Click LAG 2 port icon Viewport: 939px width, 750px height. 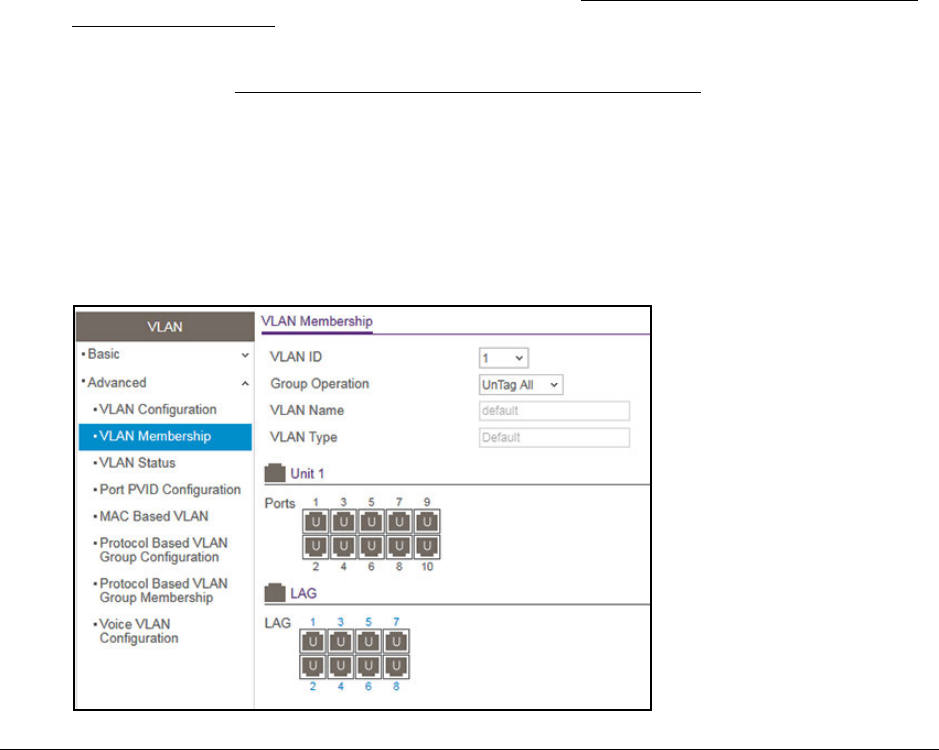313,667
